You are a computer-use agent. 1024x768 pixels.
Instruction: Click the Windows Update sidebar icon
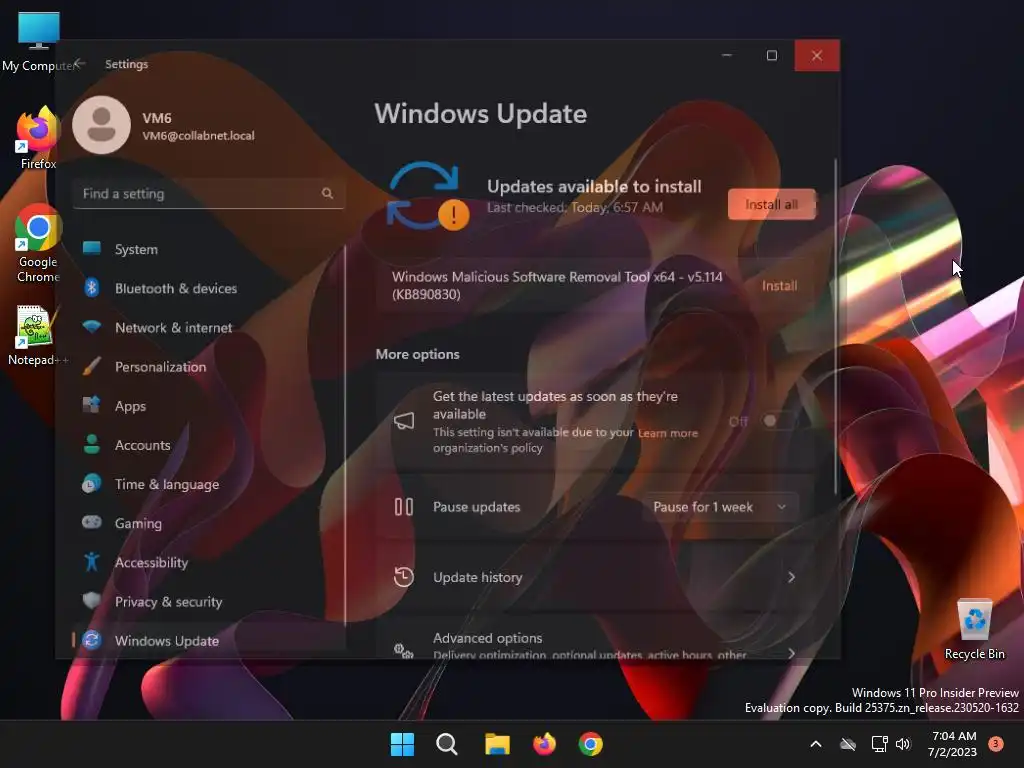tap(91, 640)
